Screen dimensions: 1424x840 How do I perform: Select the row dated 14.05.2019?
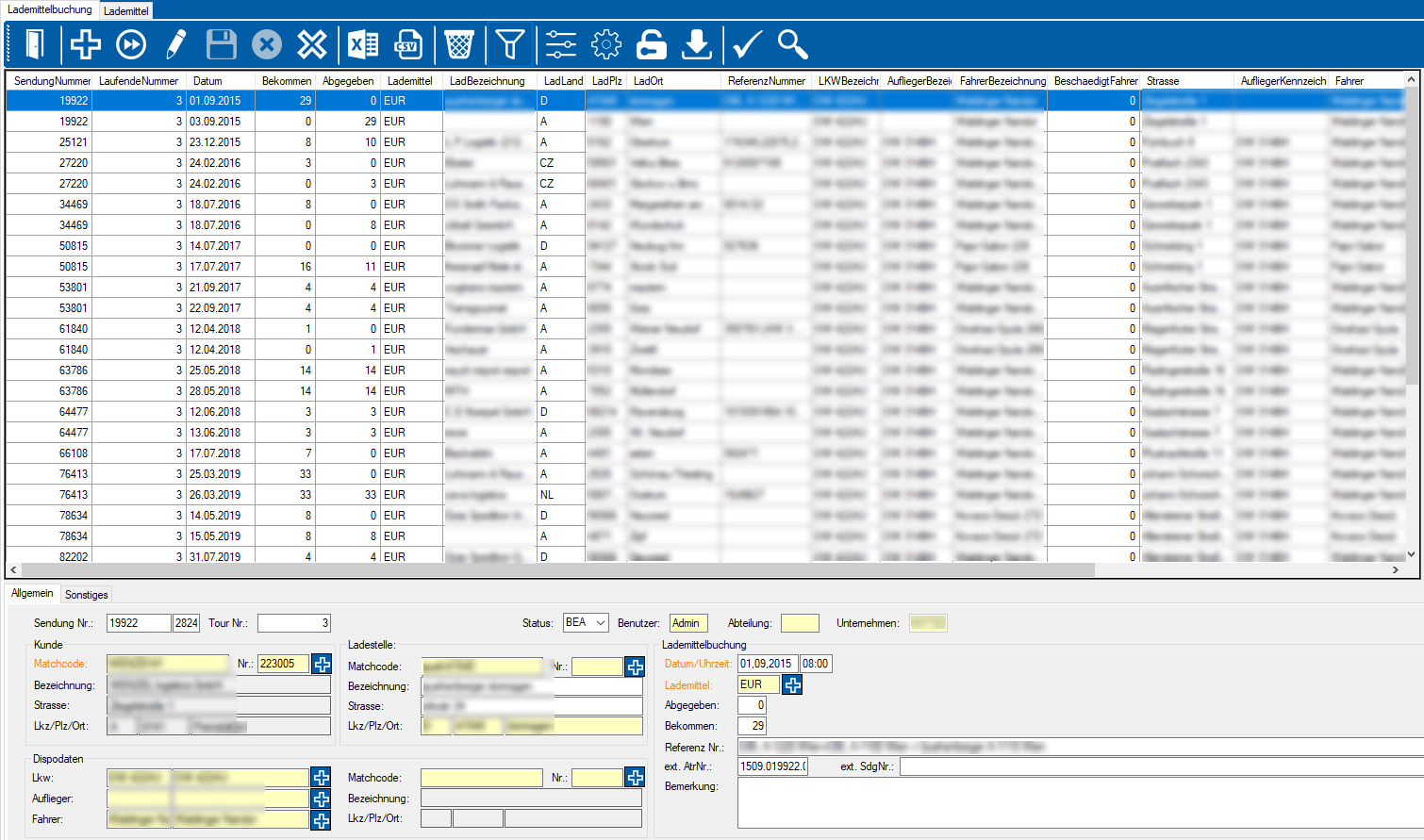[x=705, y=516]
